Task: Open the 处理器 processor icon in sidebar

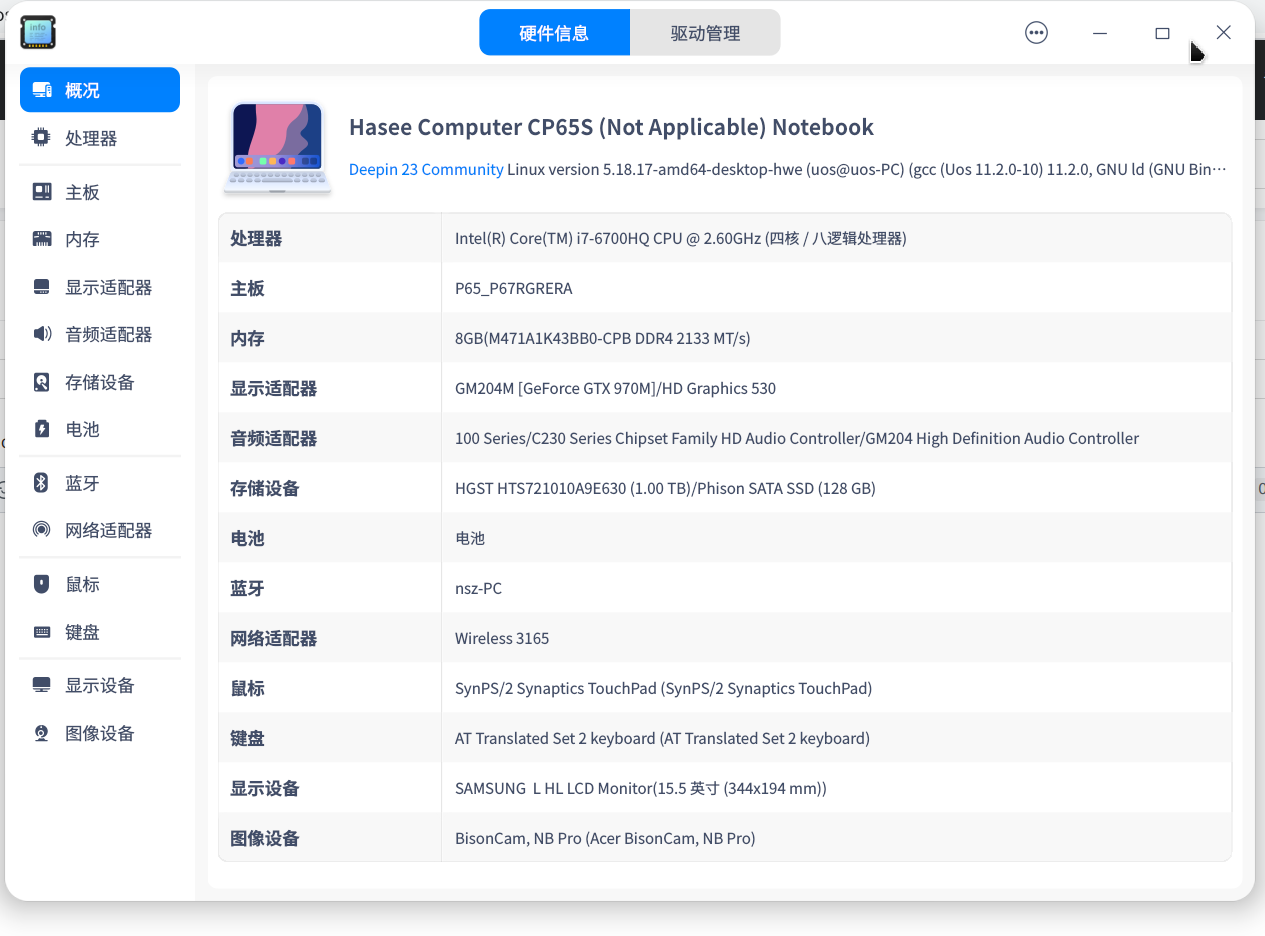Action: 42,138
